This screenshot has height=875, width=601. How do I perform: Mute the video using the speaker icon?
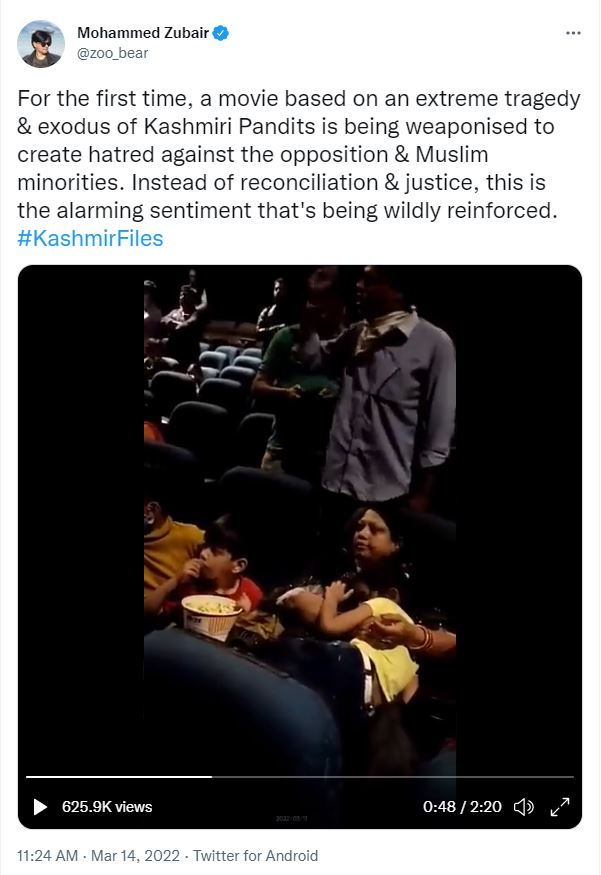[x=523, y=807]
